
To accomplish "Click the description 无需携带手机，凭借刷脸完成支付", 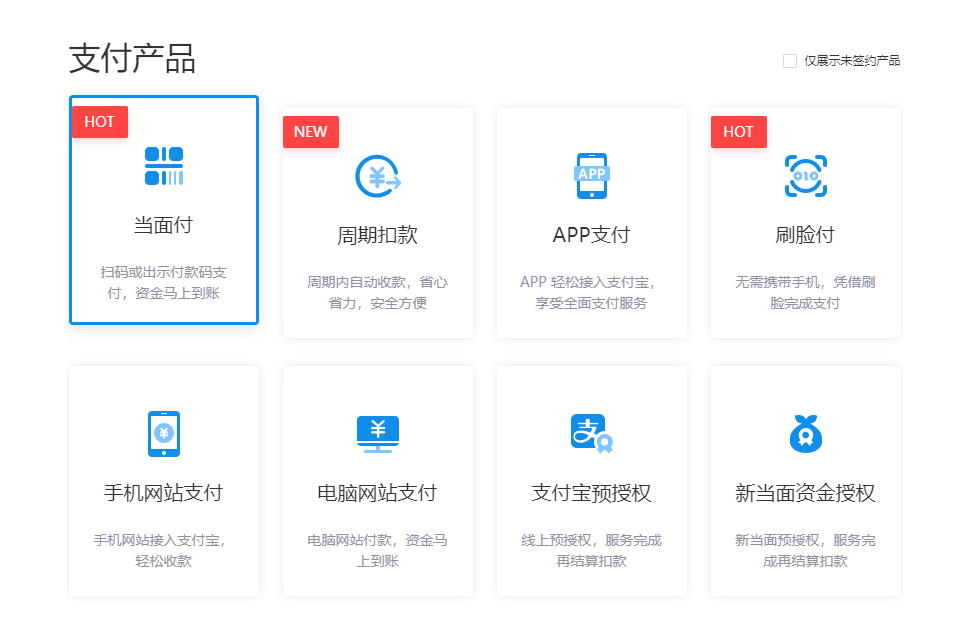I will coord(805,292).
